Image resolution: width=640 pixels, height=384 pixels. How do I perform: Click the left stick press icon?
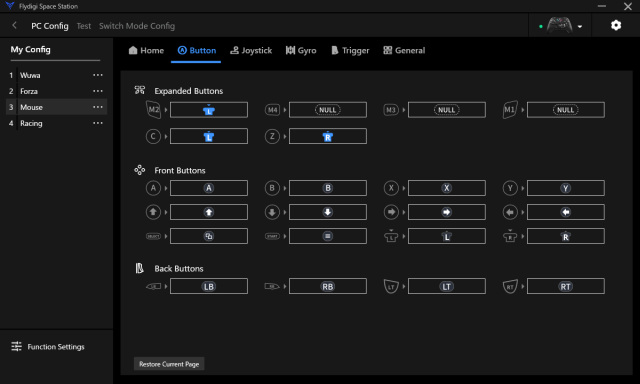(x=391, y=235)
